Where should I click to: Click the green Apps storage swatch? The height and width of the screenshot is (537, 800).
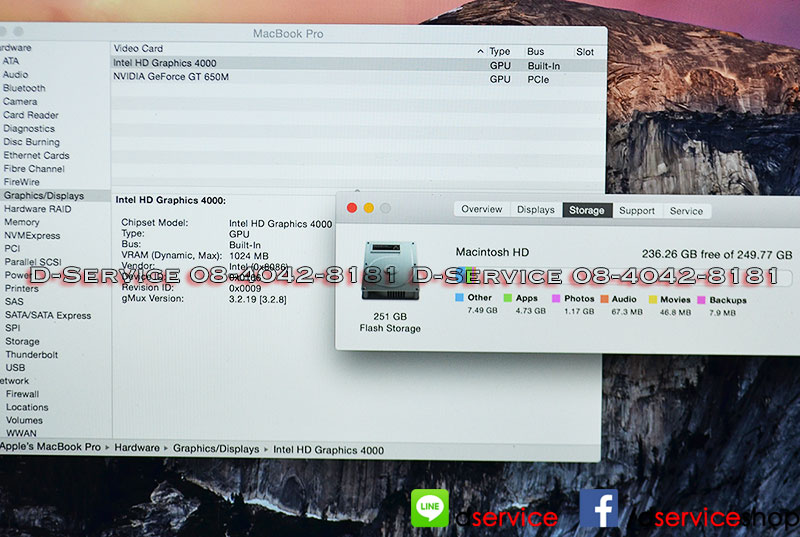pyautogui.click(x=508, y=298)
